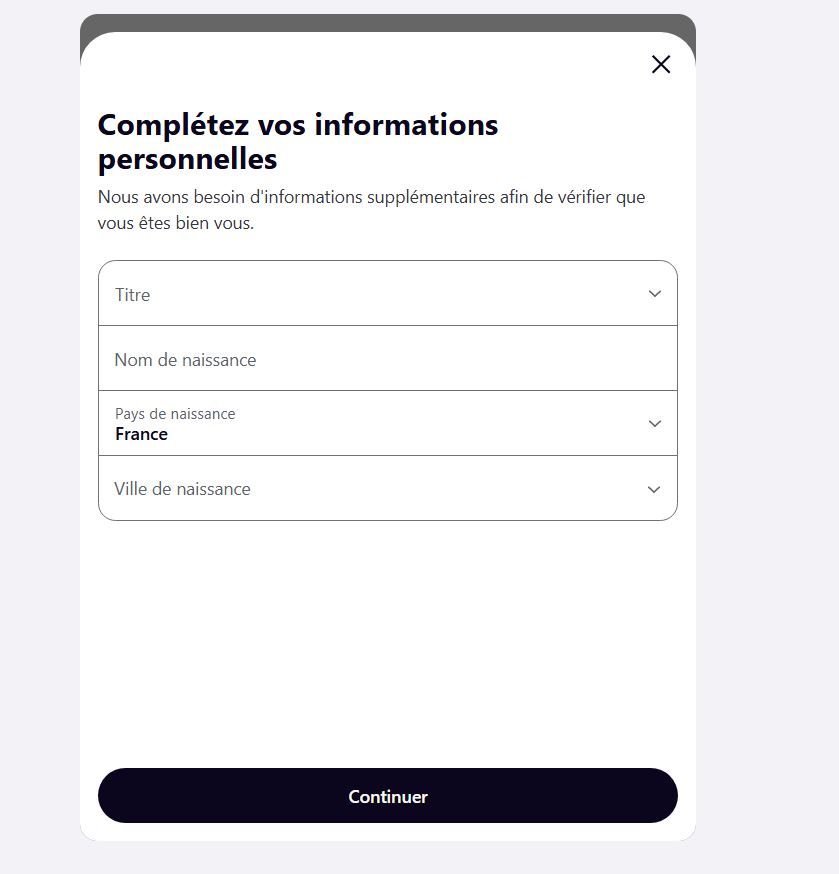Click the small Pays de naissance label
Viewport: 839px width, 874px height.
coord(175,414)
